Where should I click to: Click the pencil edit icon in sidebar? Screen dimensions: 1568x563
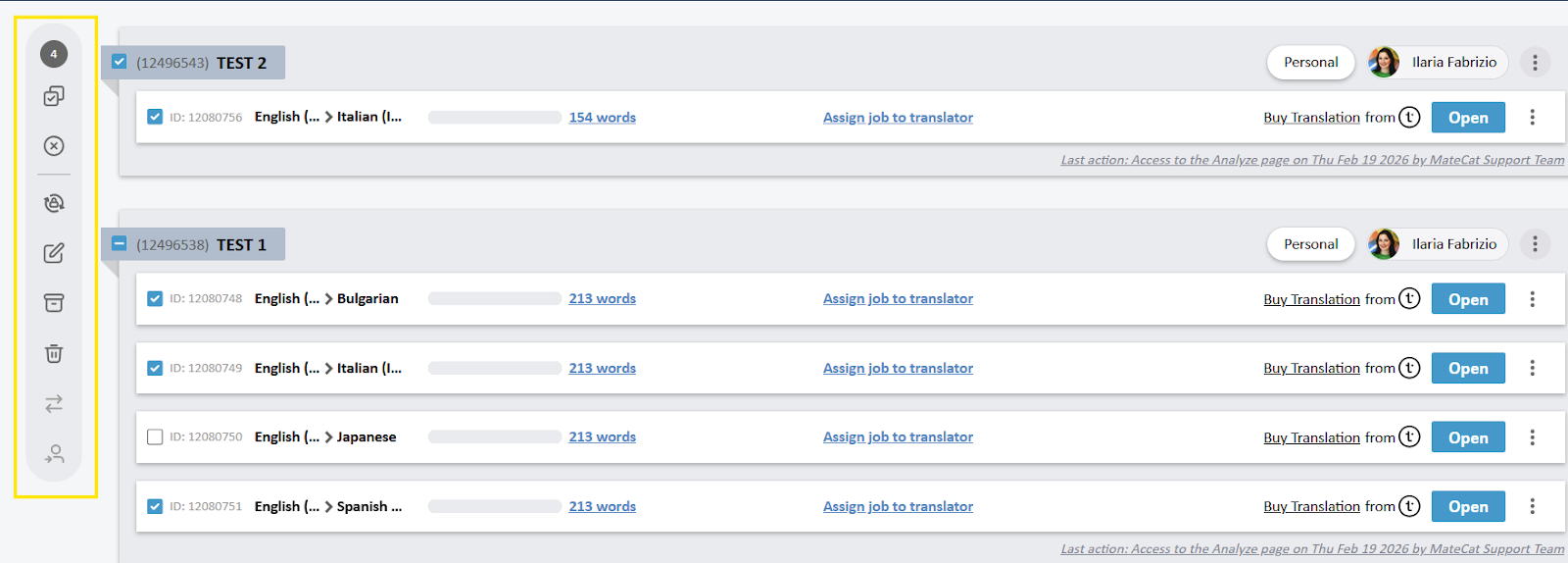54,253
